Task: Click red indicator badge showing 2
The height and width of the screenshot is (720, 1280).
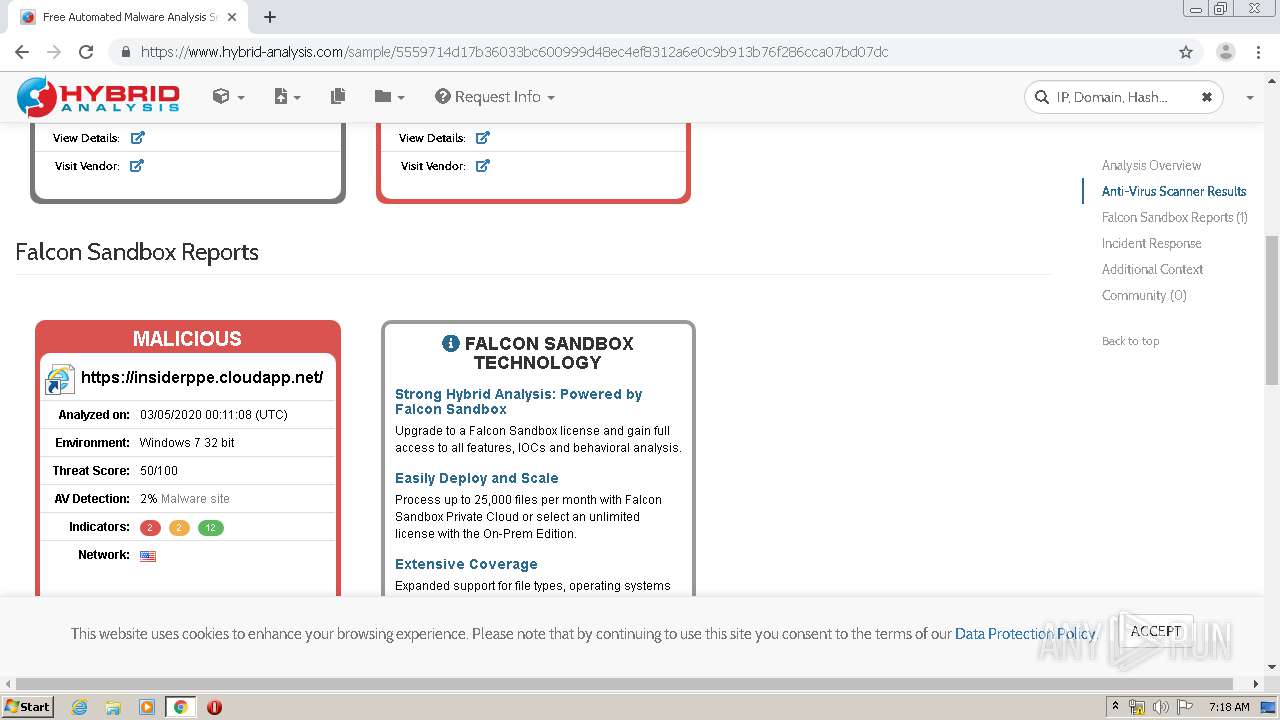Action: coord(150,527)
